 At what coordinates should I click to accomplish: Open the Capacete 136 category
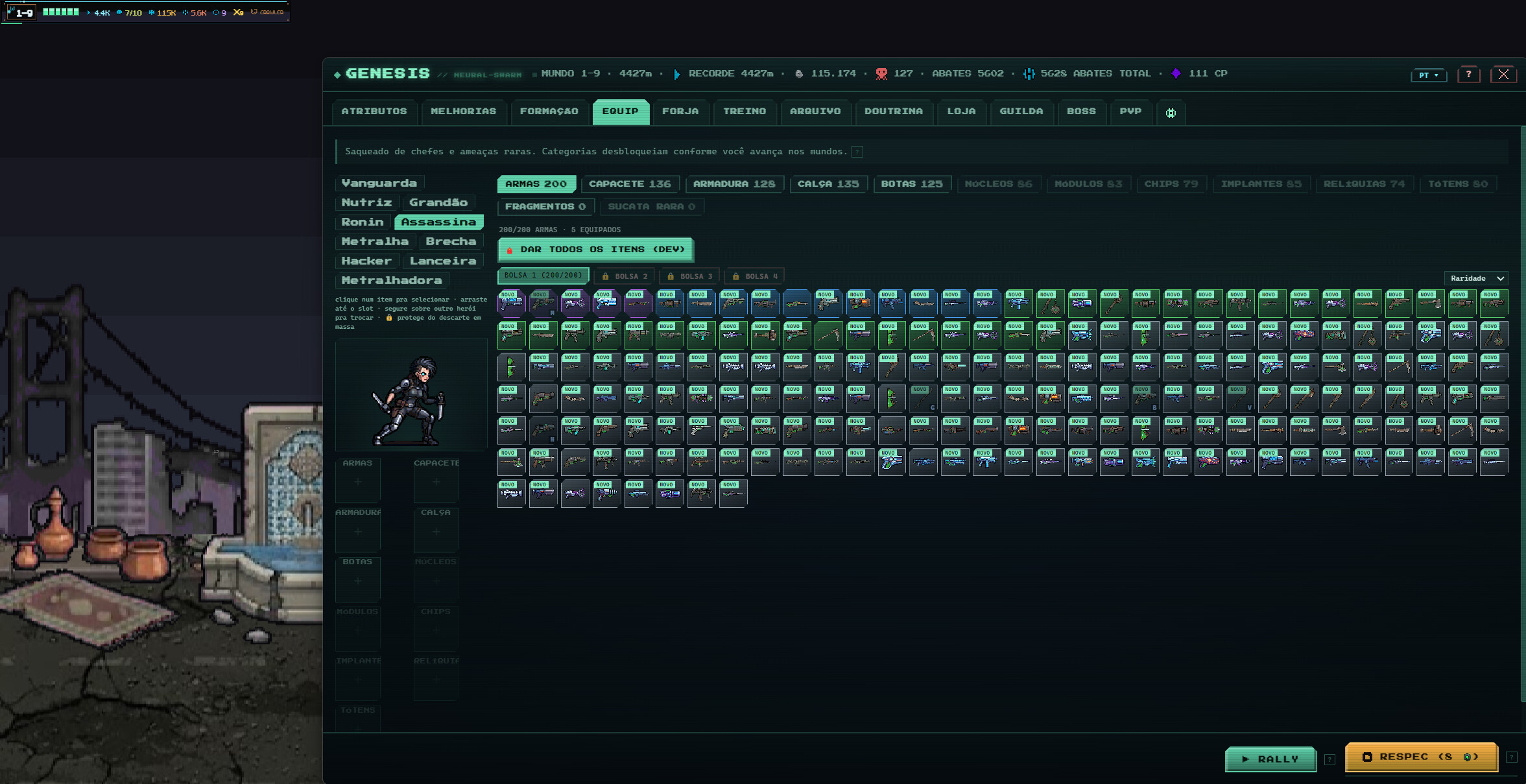(x=630, y=184)
